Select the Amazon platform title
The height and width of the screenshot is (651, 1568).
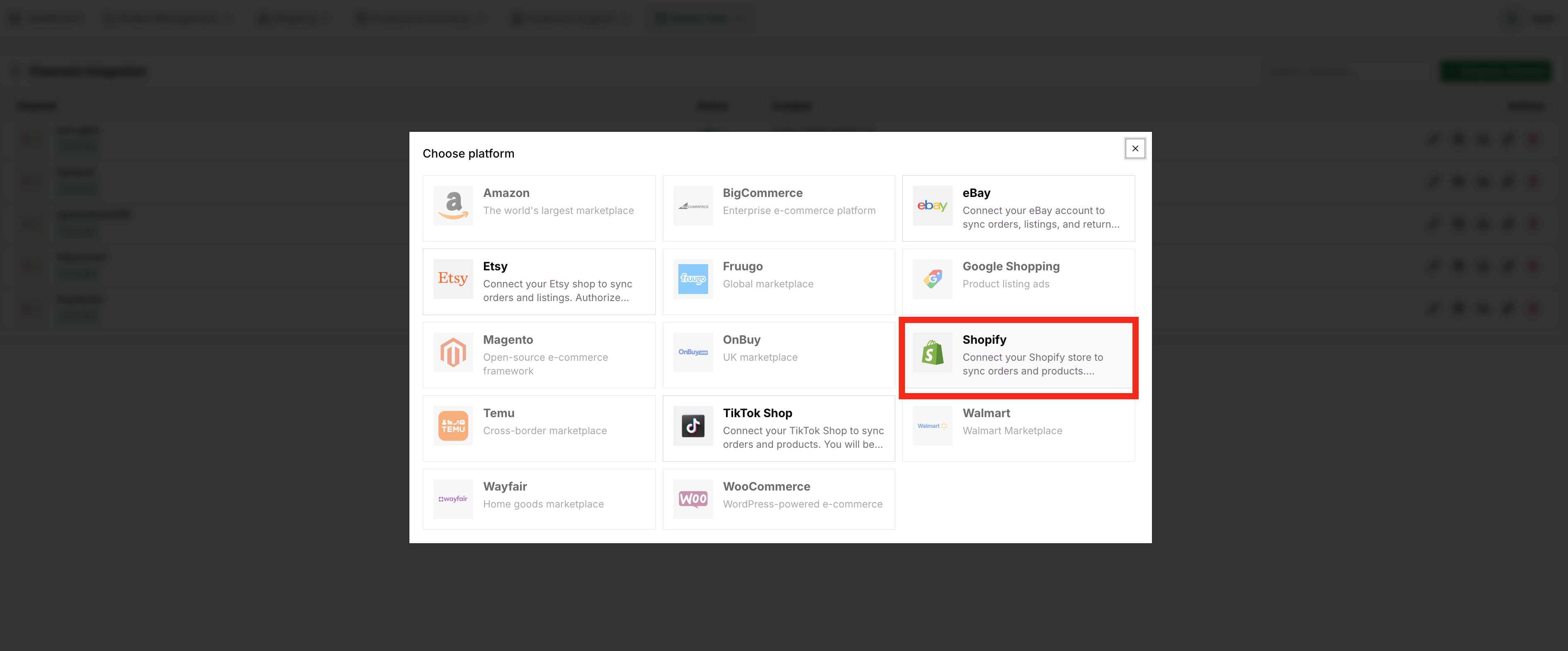(506, 193)
